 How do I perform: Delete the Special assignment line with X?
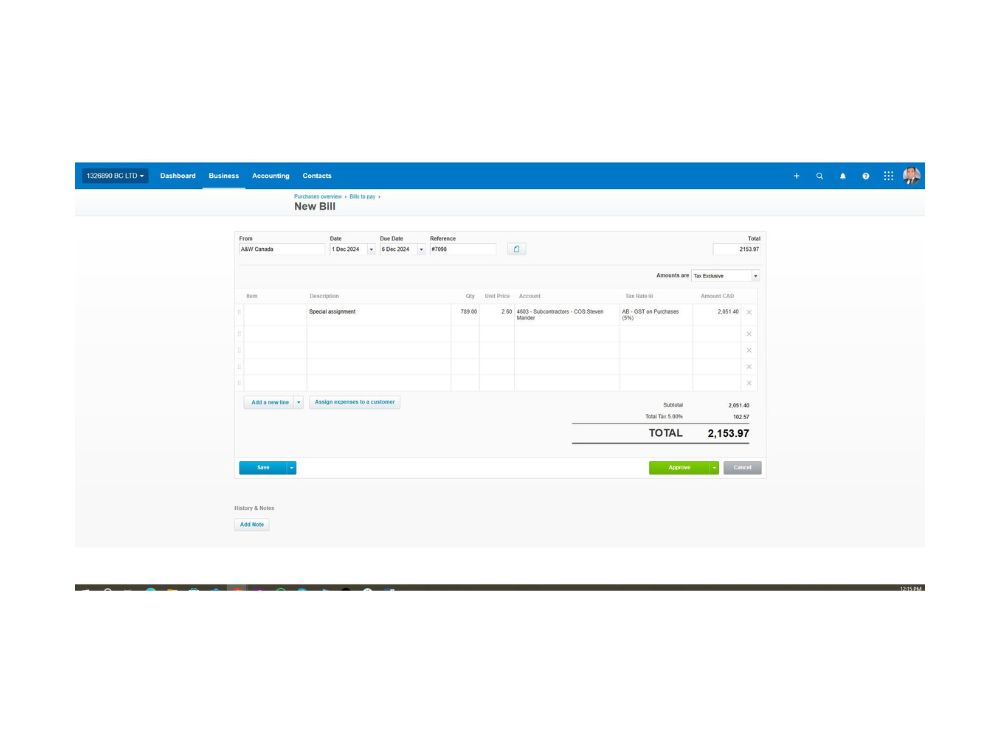(x=749, y=312)
